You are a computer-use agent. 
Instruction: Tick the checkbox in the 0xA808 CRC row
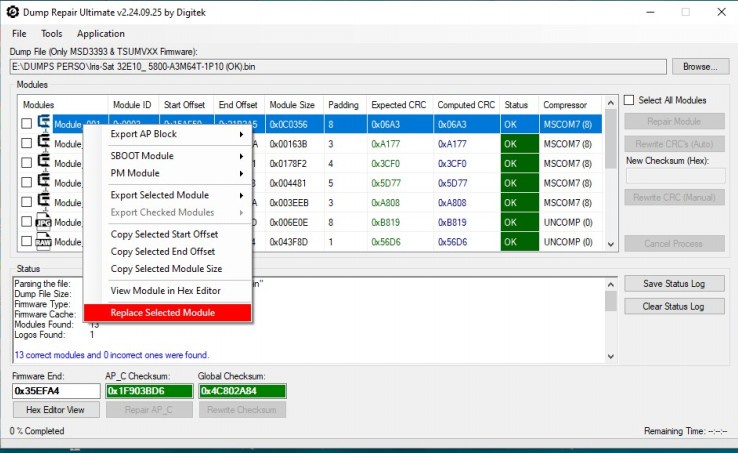26,202
